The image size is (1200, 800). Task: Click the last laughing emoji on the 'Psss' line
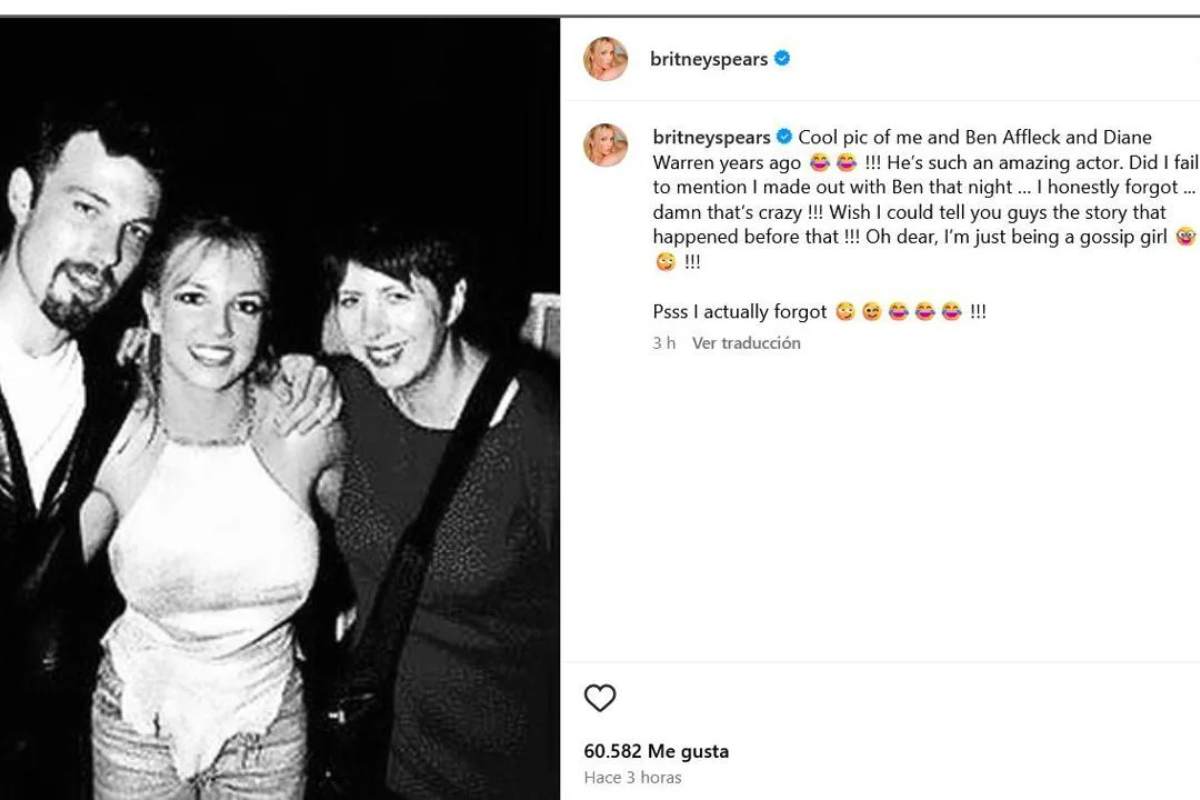coord(951,312)
